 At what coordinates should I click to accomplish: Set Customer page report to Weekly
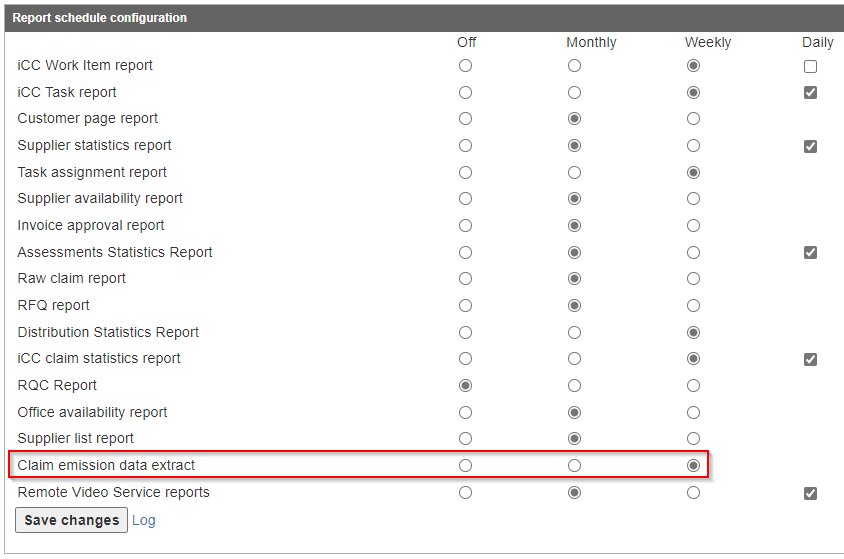pyautogui.click(x=693, y=119)
